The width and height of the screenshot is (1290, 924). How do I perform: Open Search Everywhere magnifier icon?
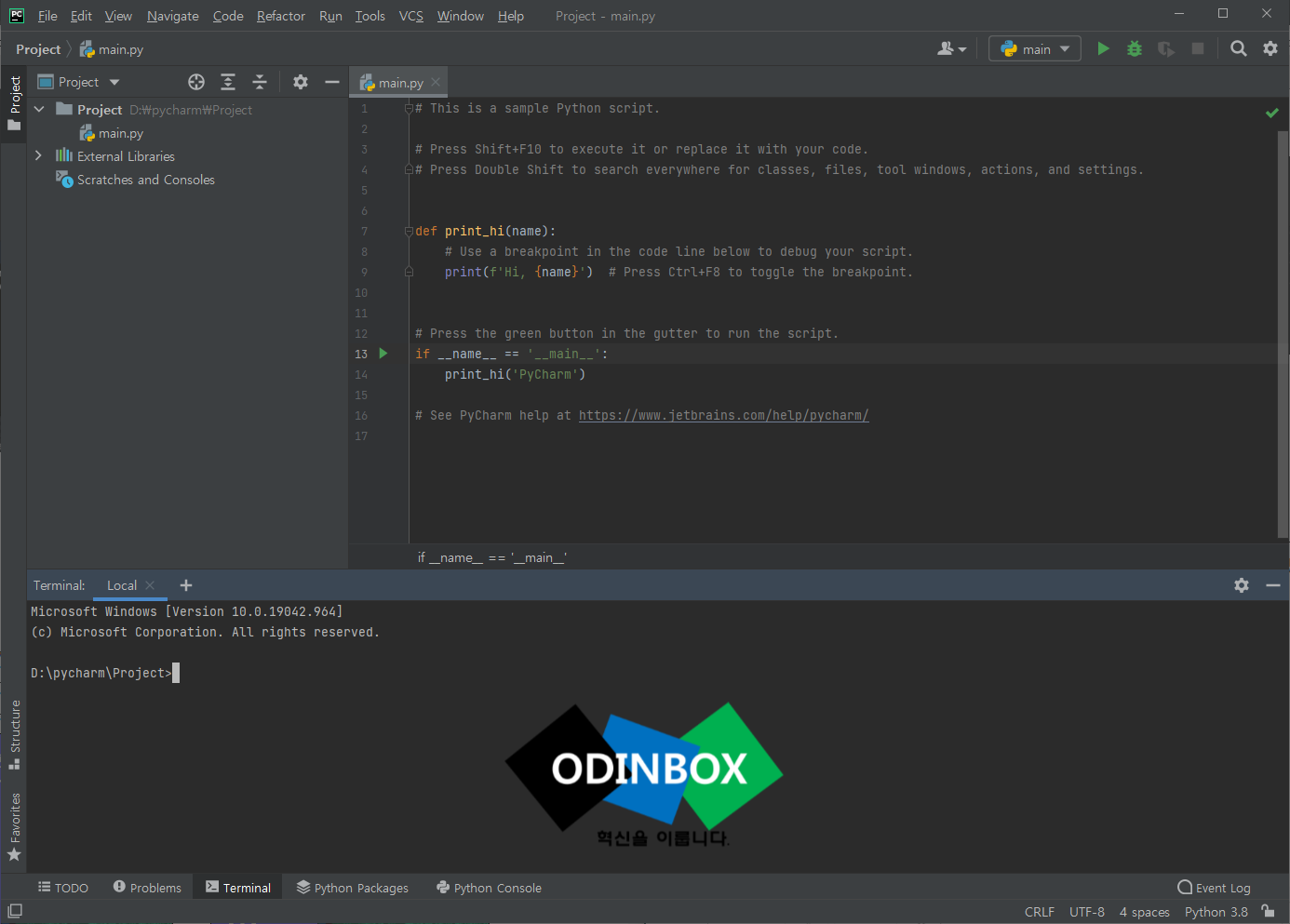click(x=1239, y=48)
